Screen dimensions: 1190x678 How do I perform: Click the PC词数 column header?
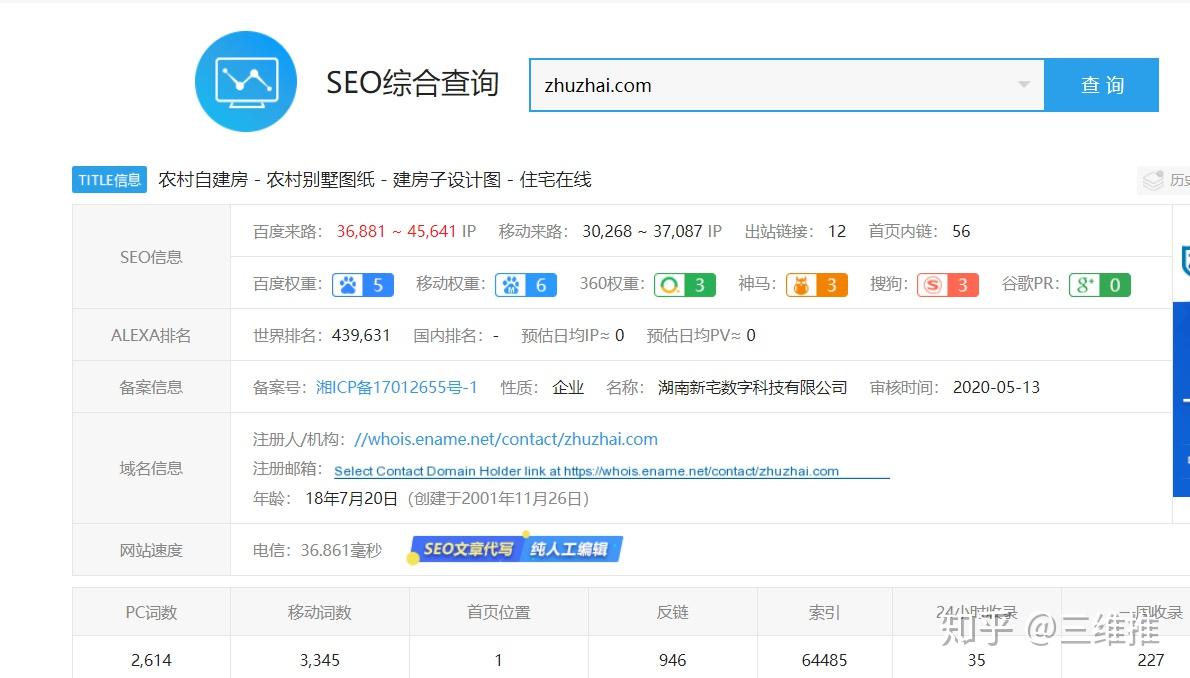(x=151, y=612)
